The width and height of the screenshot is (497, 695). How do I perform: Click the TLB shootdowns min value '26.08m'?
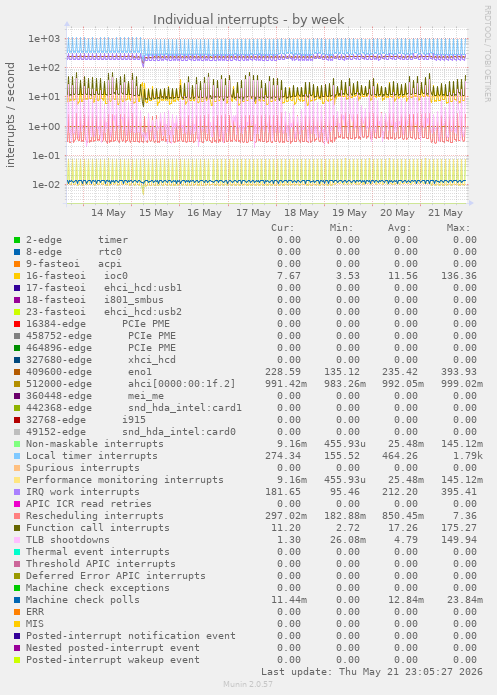(x=348, y=540)
